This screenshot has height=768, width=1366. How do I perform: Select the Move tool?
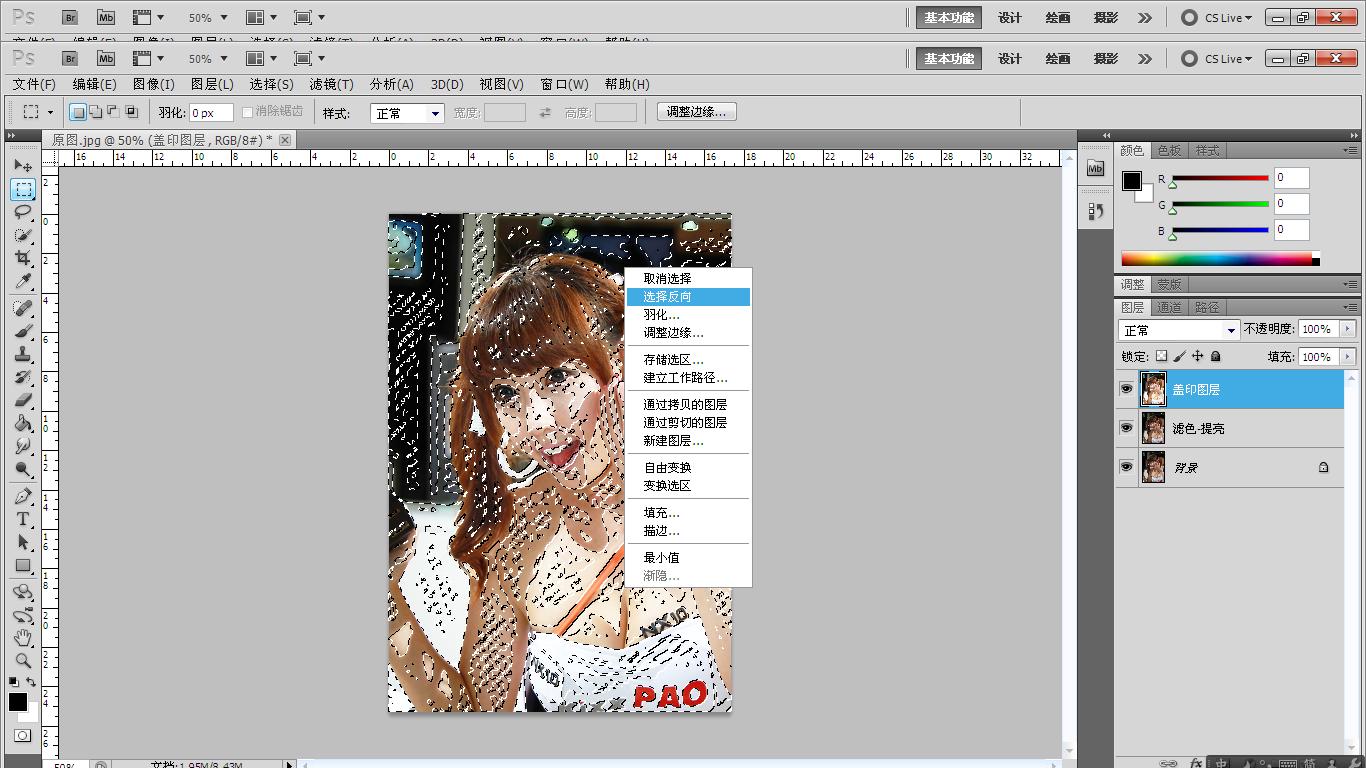tap(22, 166)
